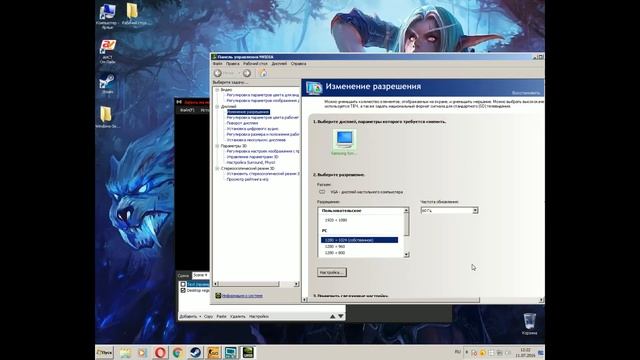This screenshot has height=360, width=640.
Task: Open Opera from the taskbar
Action: pyautogui.click(x=160, y=352)
